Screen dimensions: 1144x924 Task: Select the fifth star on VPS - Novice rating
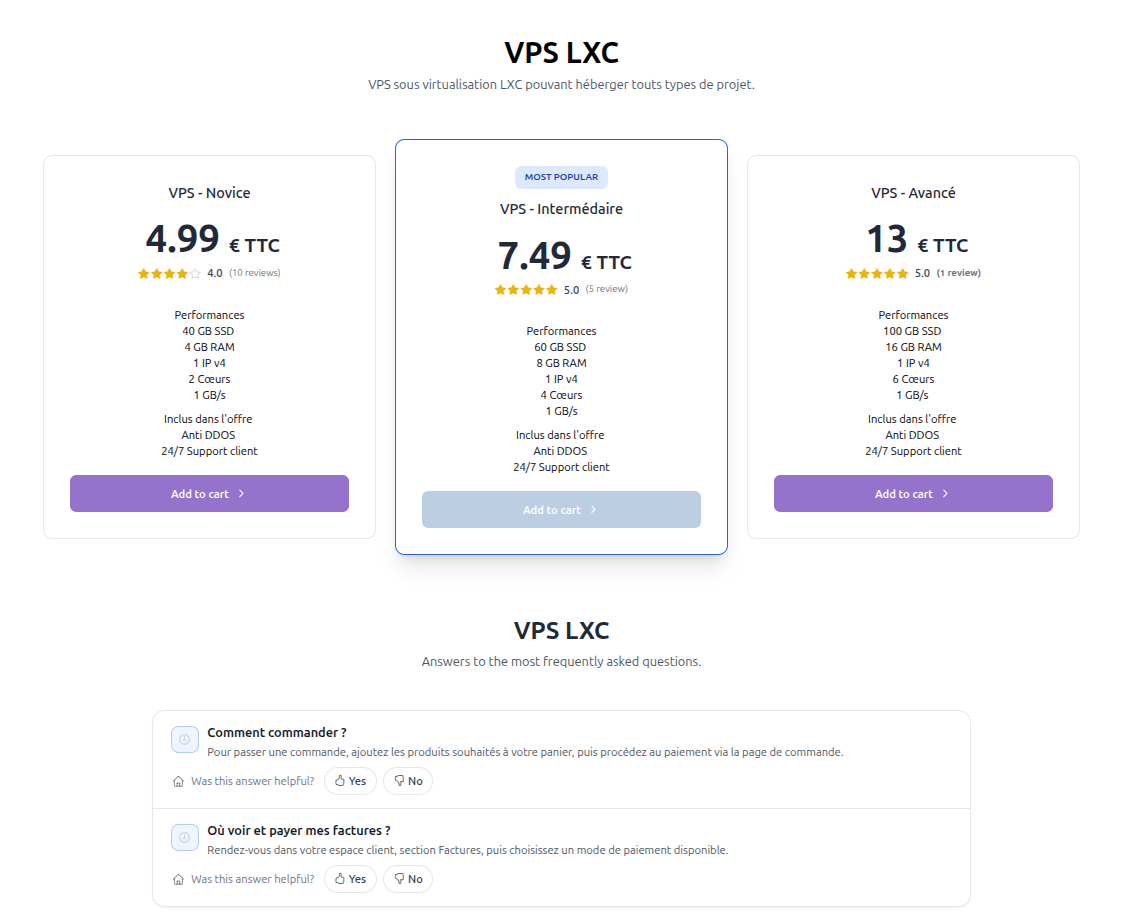195,272
